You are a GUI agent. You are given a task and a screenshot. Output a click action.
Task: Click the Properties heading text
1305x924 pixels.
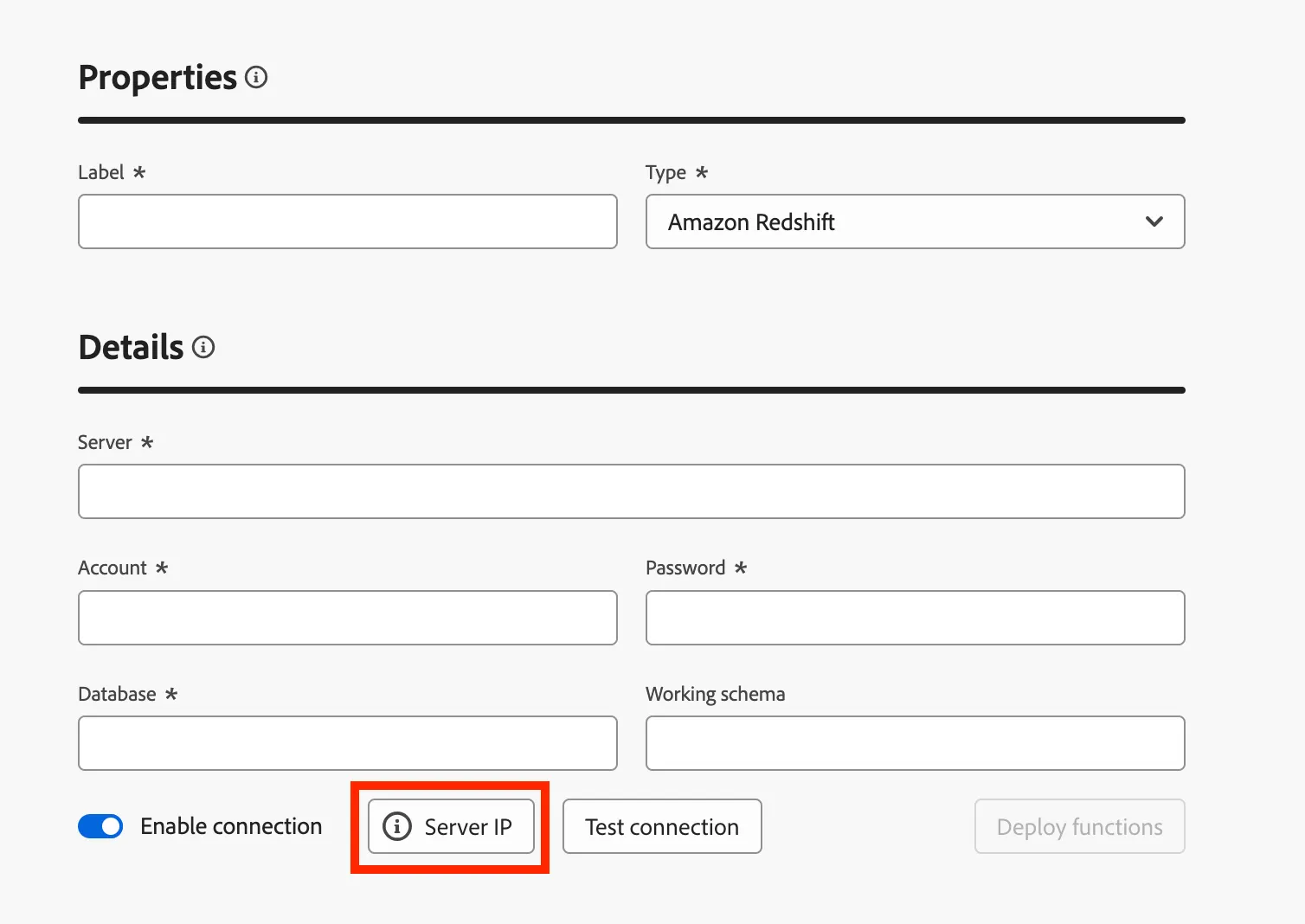click(x=157, y=78)
